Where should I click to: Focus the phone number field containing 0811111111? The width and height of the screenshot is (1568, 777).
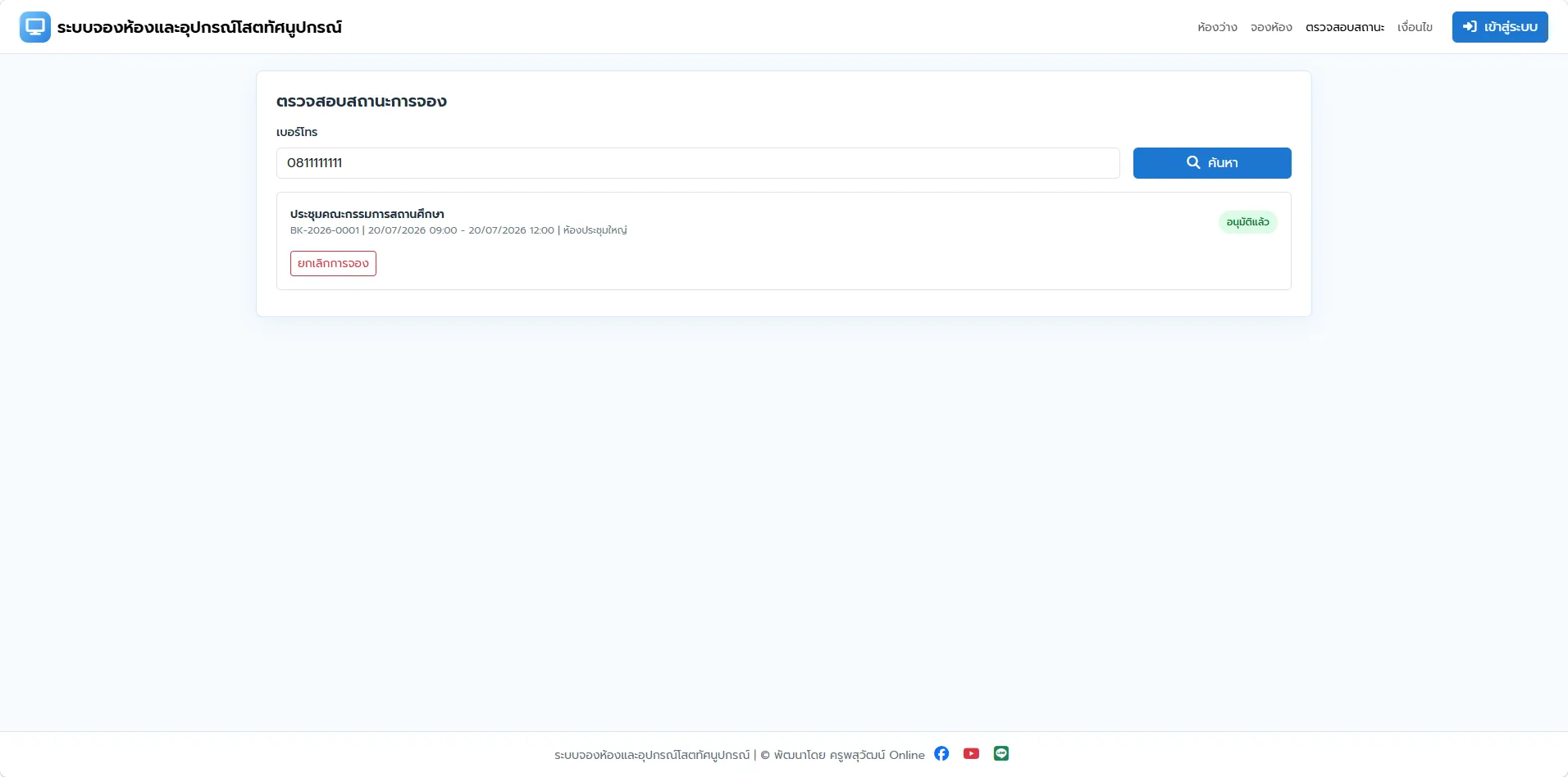[x=698, y=163]
